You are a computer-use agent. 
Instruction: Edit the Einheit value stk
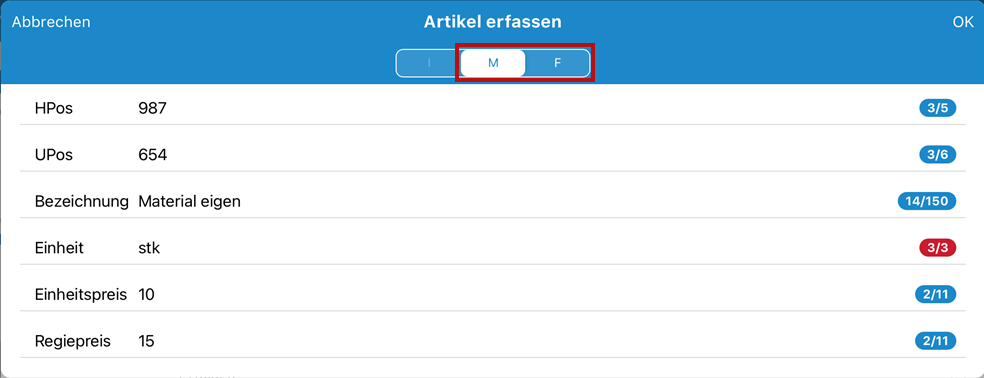[149, 249]
